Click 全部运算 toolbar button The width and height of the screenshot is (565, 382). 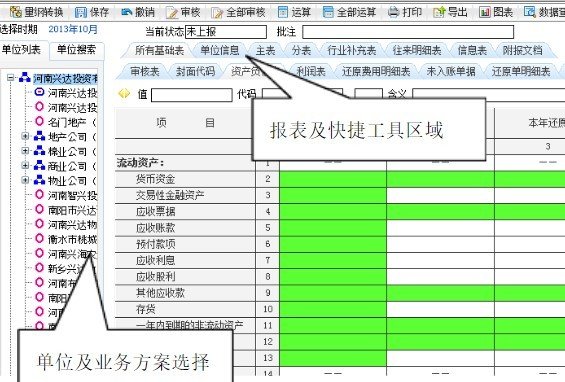click(x=349, y=12)
